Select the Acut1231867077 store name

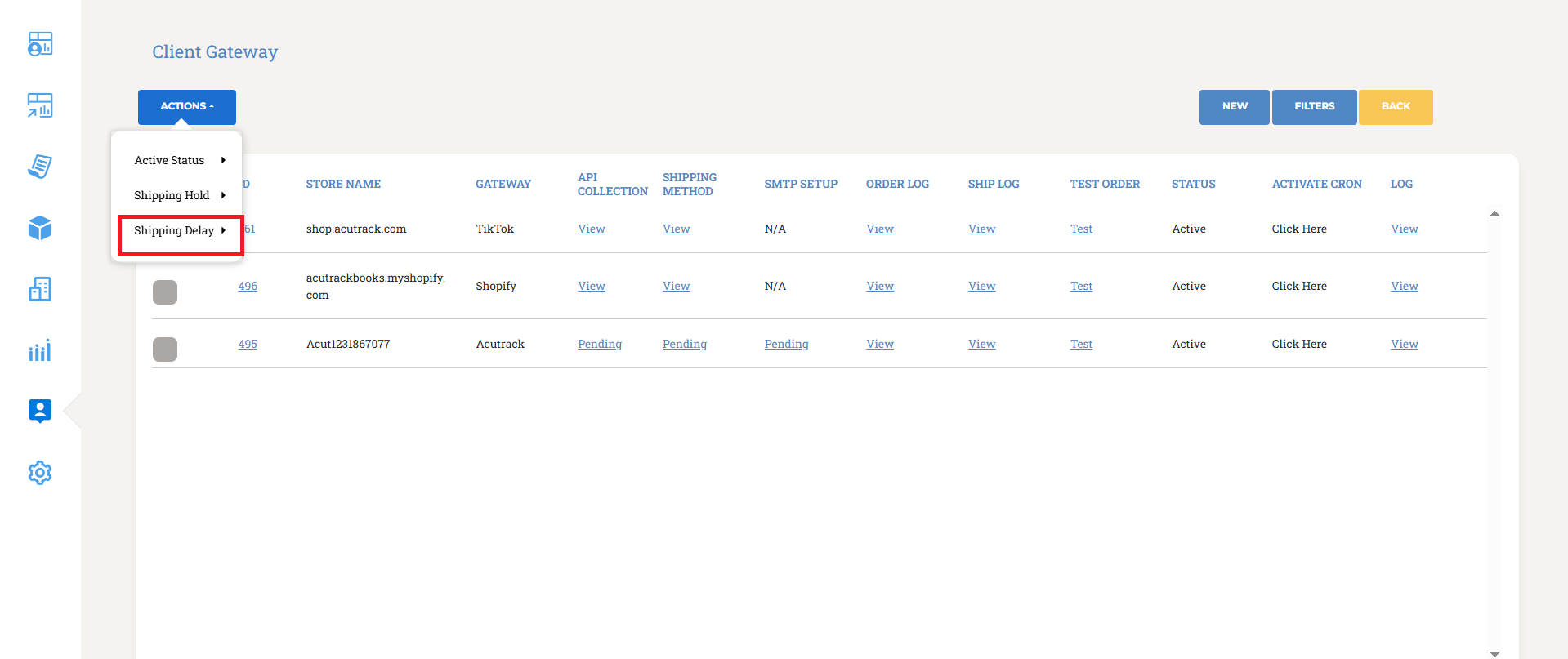348,344
